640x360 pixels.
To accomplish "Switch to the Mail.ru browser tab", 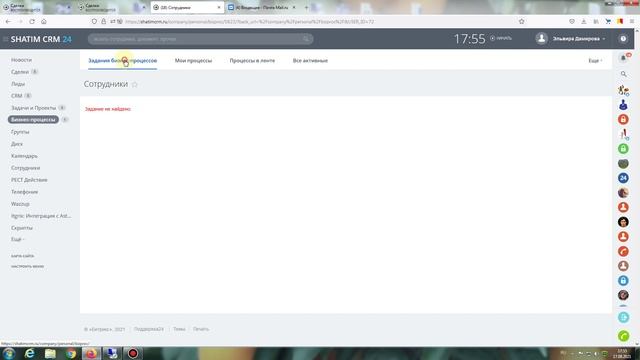I will [x=261, y=7].
